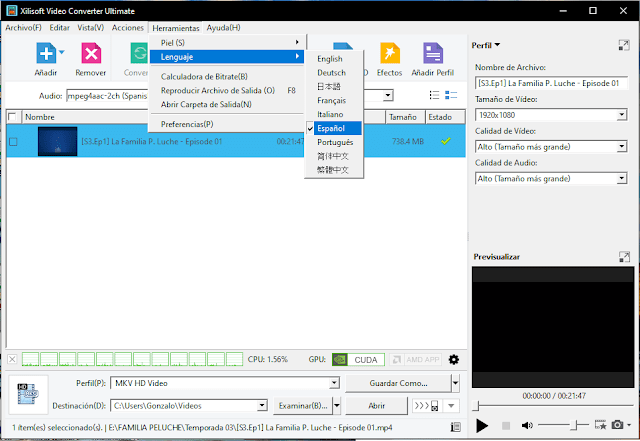Click the Guardar Como... button
This screenshot has height=441, width=640.
click(x=398, y=383)
